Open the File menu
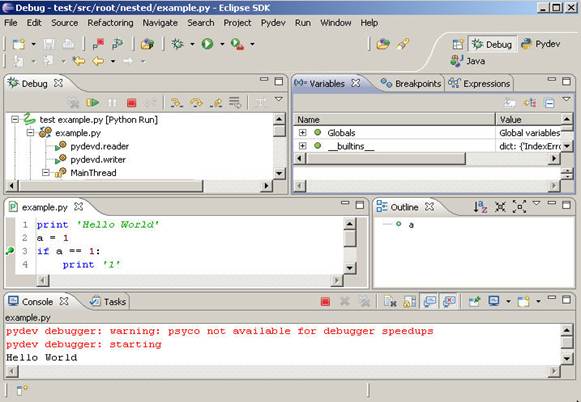 [x=11, y=23]
